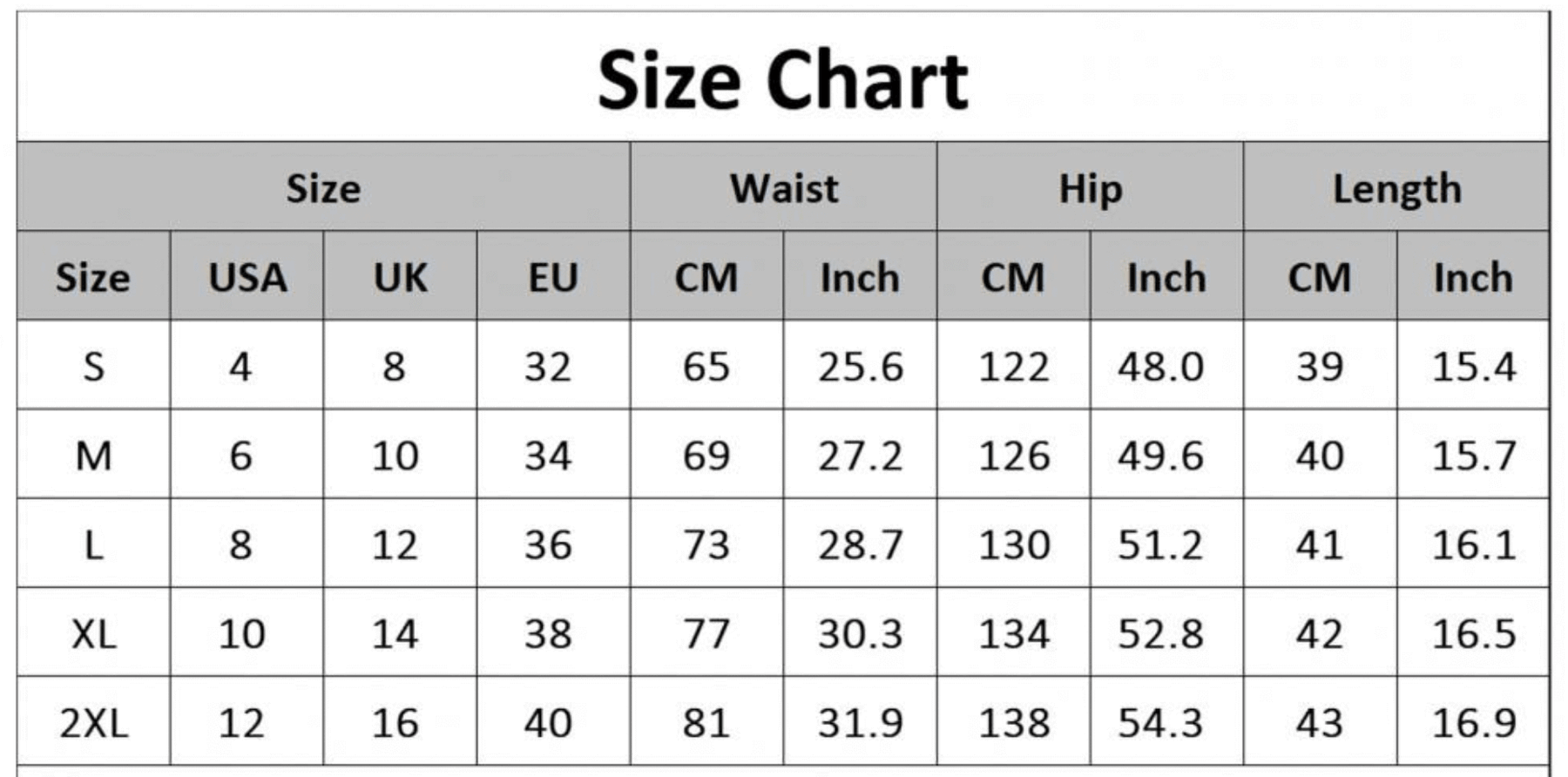
Task: Click length inch value 16.5
Action: tap(1474, 634)
